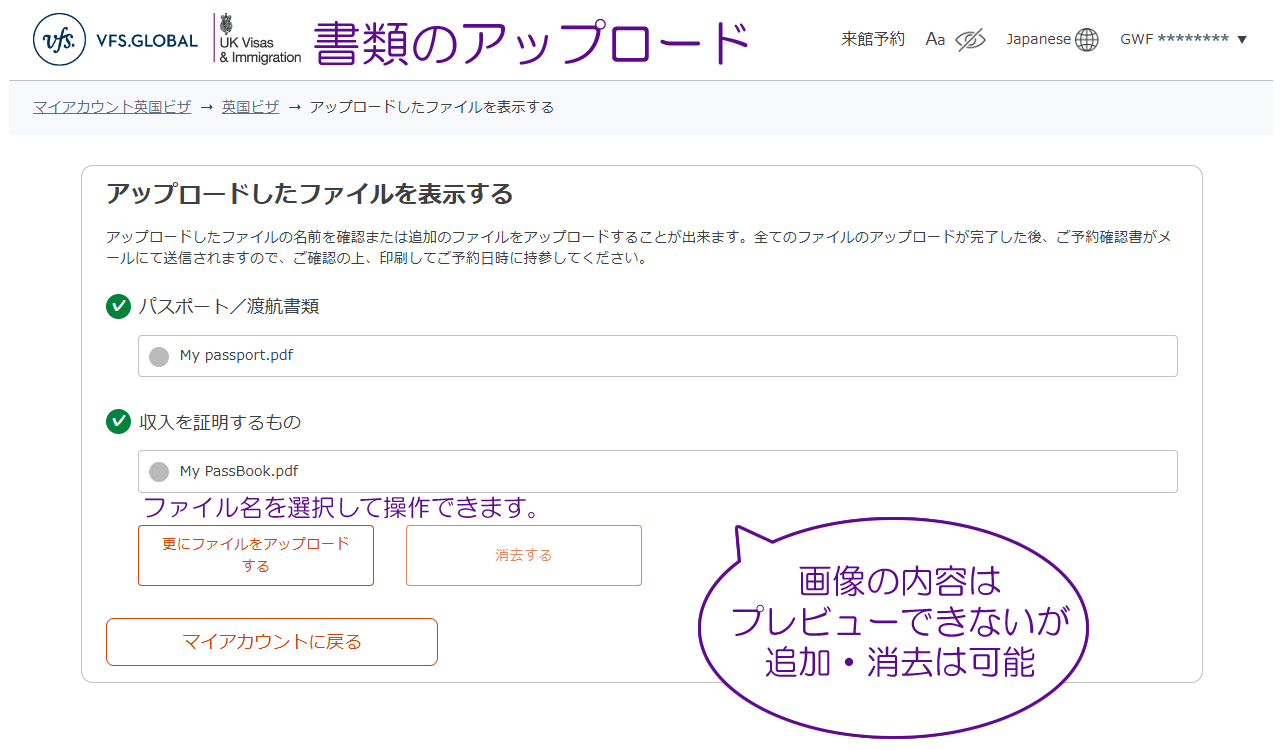Click current breadcrumb アップロードしたファイルを表示する
Screen dimensions: 1280x750
tap(431, 107)
